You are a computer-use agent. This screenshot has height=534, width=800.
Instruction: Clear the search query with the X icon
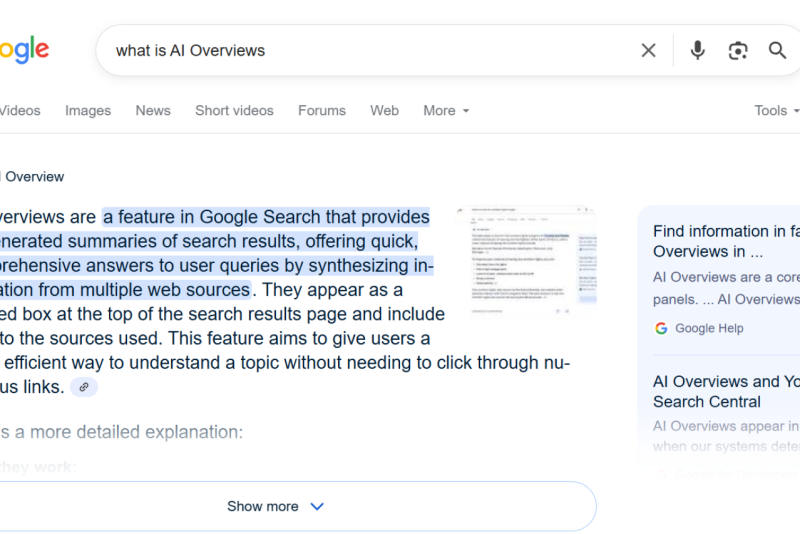(x=648, y=50)
